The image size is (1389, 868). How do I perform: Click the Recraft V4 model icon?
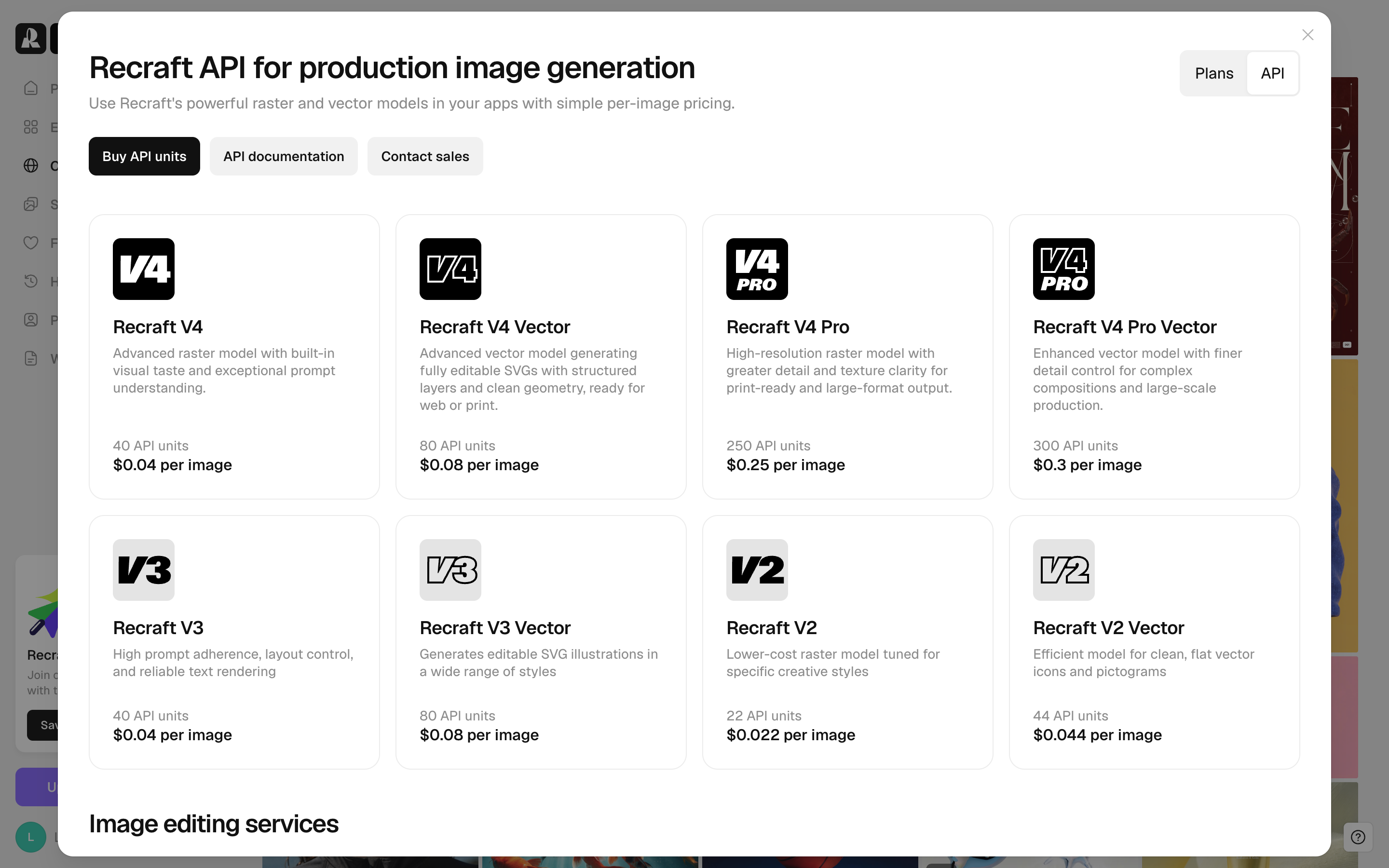point(144,269)
